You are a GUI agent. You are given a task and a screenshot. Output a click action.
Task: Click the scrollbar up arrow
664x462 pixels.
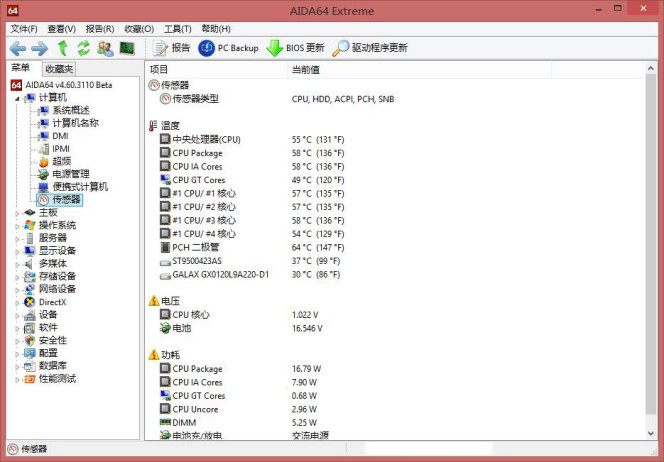pyautogui.click(x=651, y=68)
